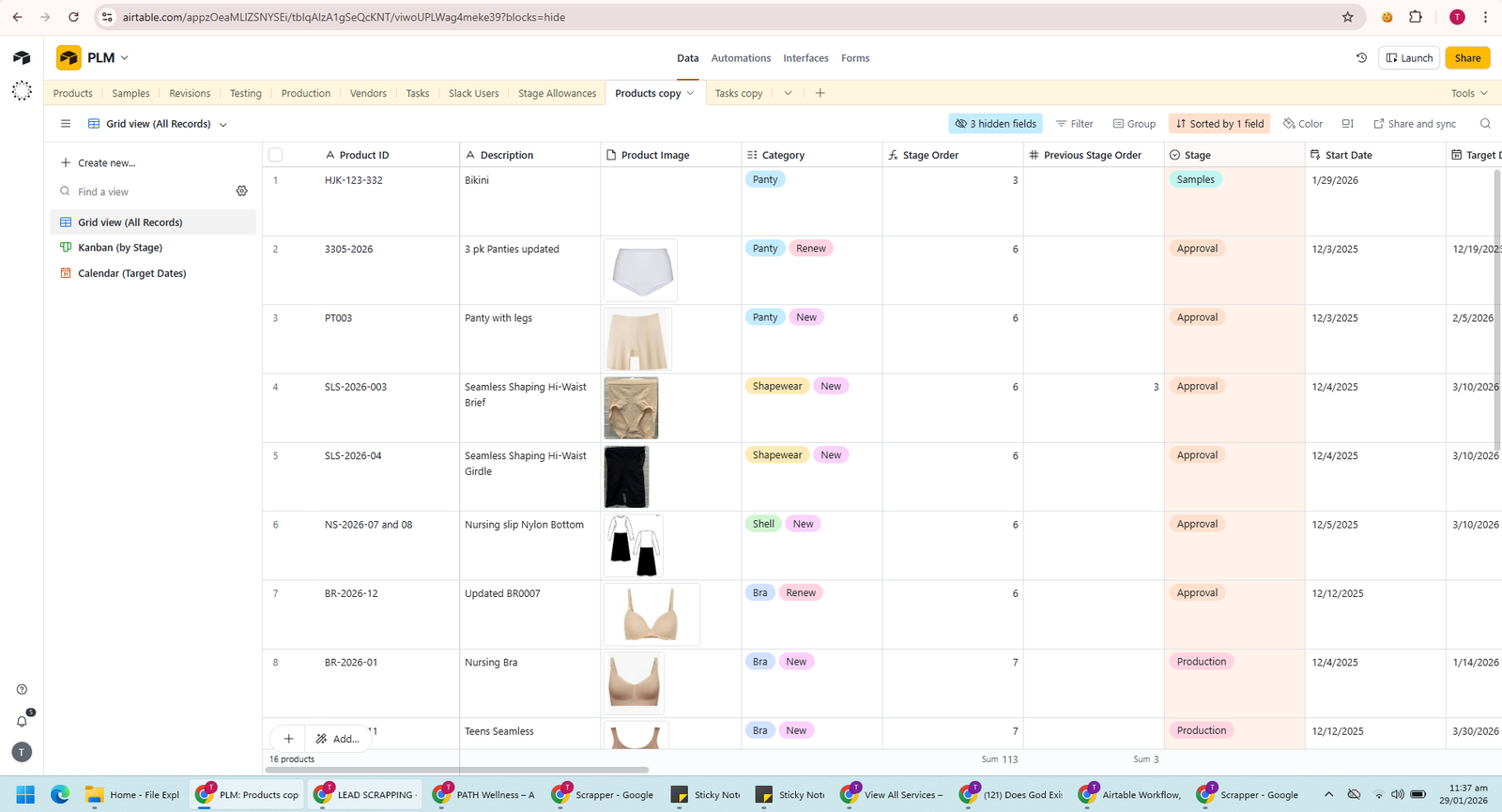Image resolution: width=1502 pixels, height=812 pixels.
Task: Select Calendar (Target Dates) view
Action: point(152,273)
